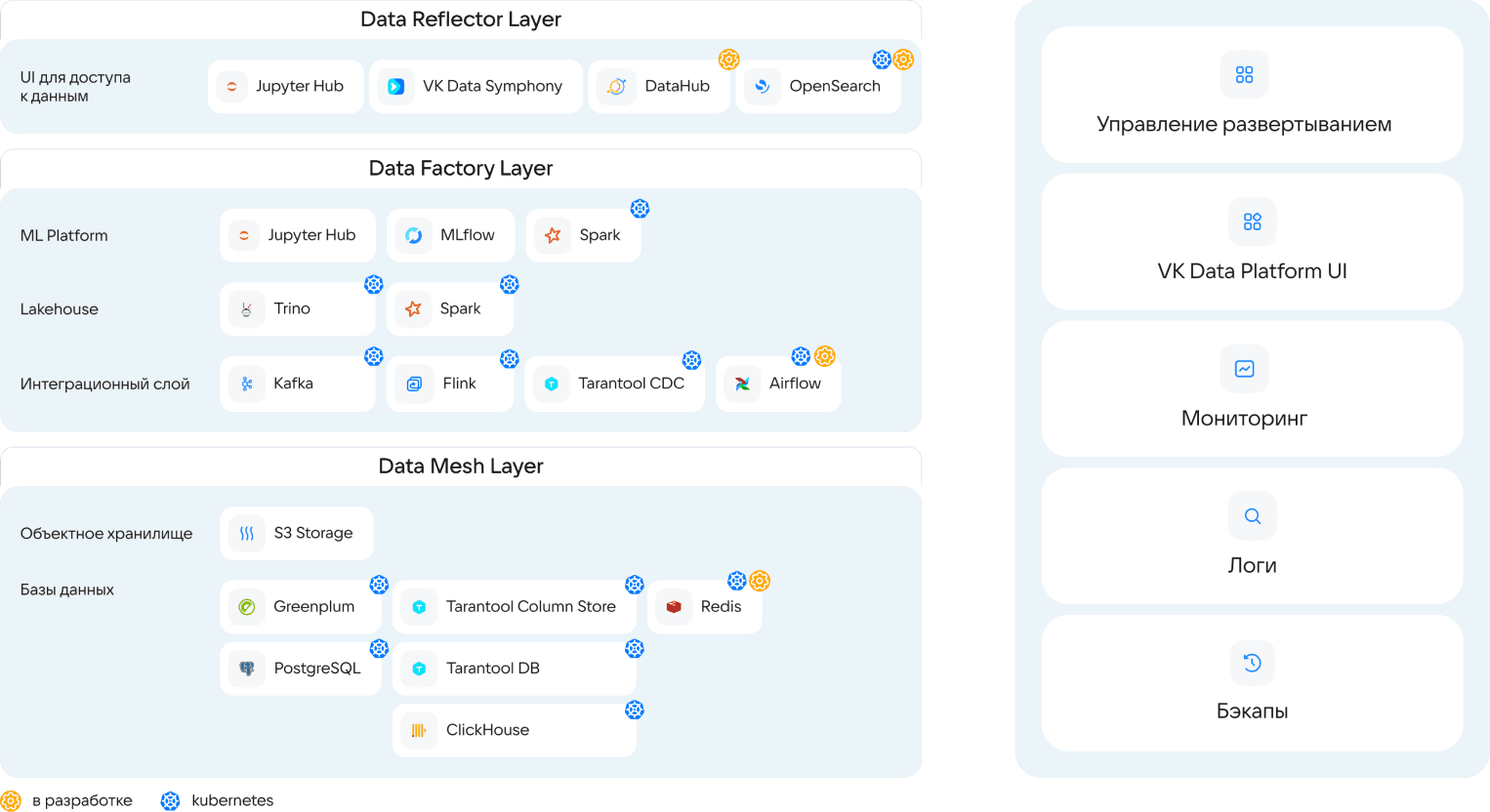Screen dimensions: 1490x812
Task: Open the Управление развертыванием label
Action: pos(1244,125)
